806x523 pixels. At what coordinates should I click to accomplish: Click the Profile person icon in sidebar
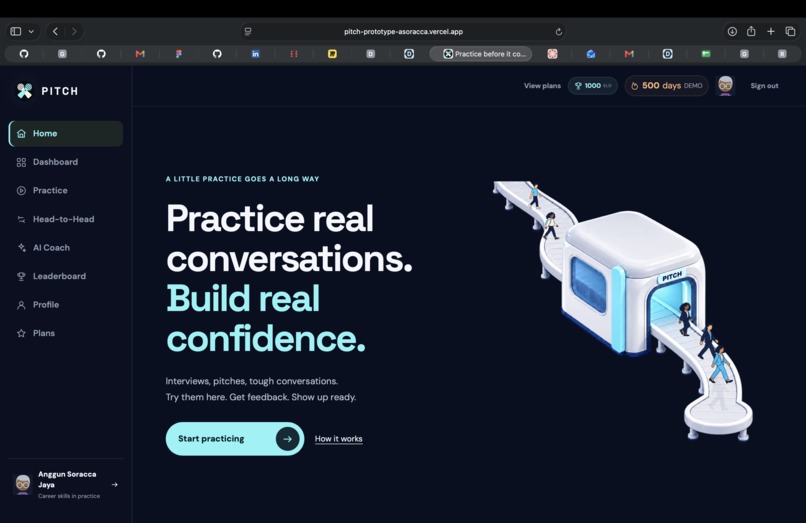[21, 305]
